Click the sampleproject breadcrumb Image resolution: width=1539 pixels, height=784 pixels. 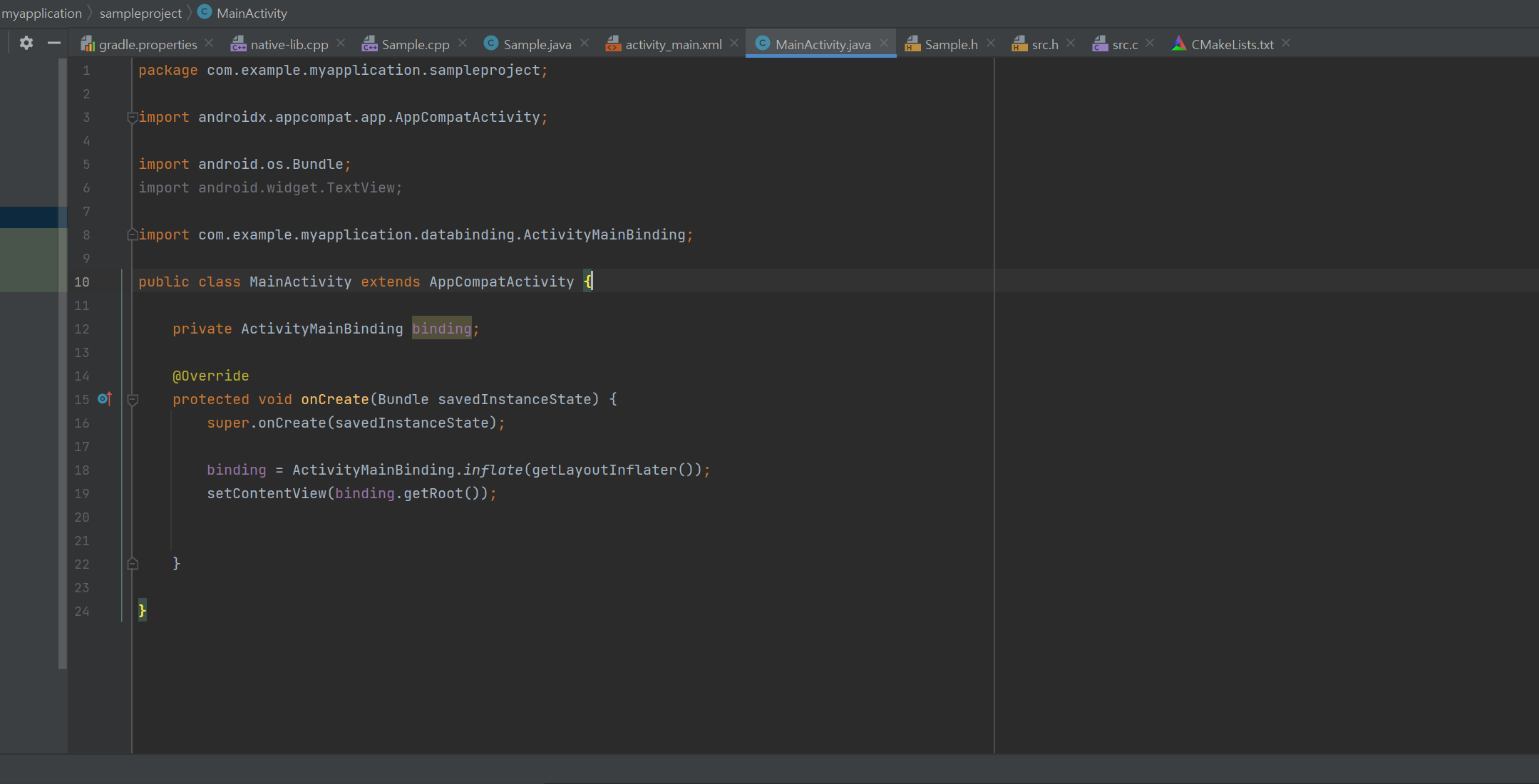[140, 13]
